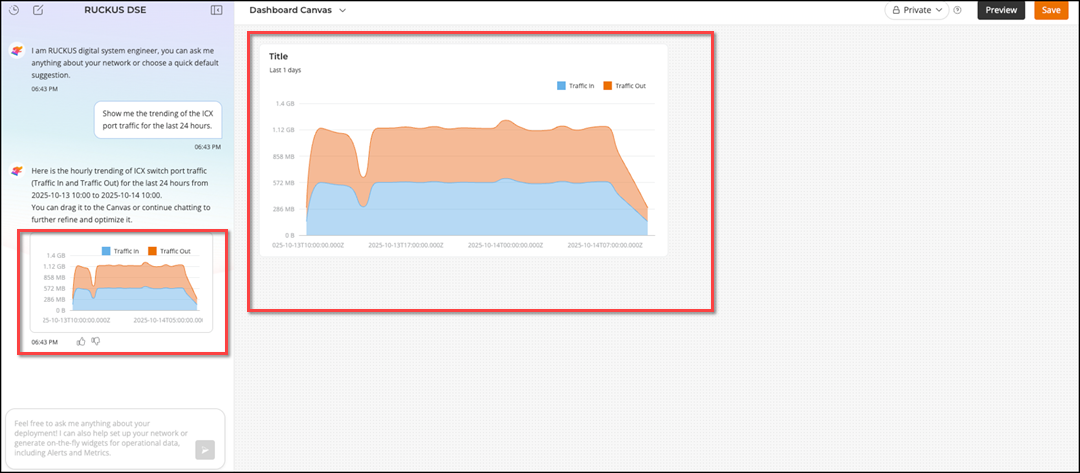
Task: Click the thumbs down feedback icon
Action: click(96, 341)
